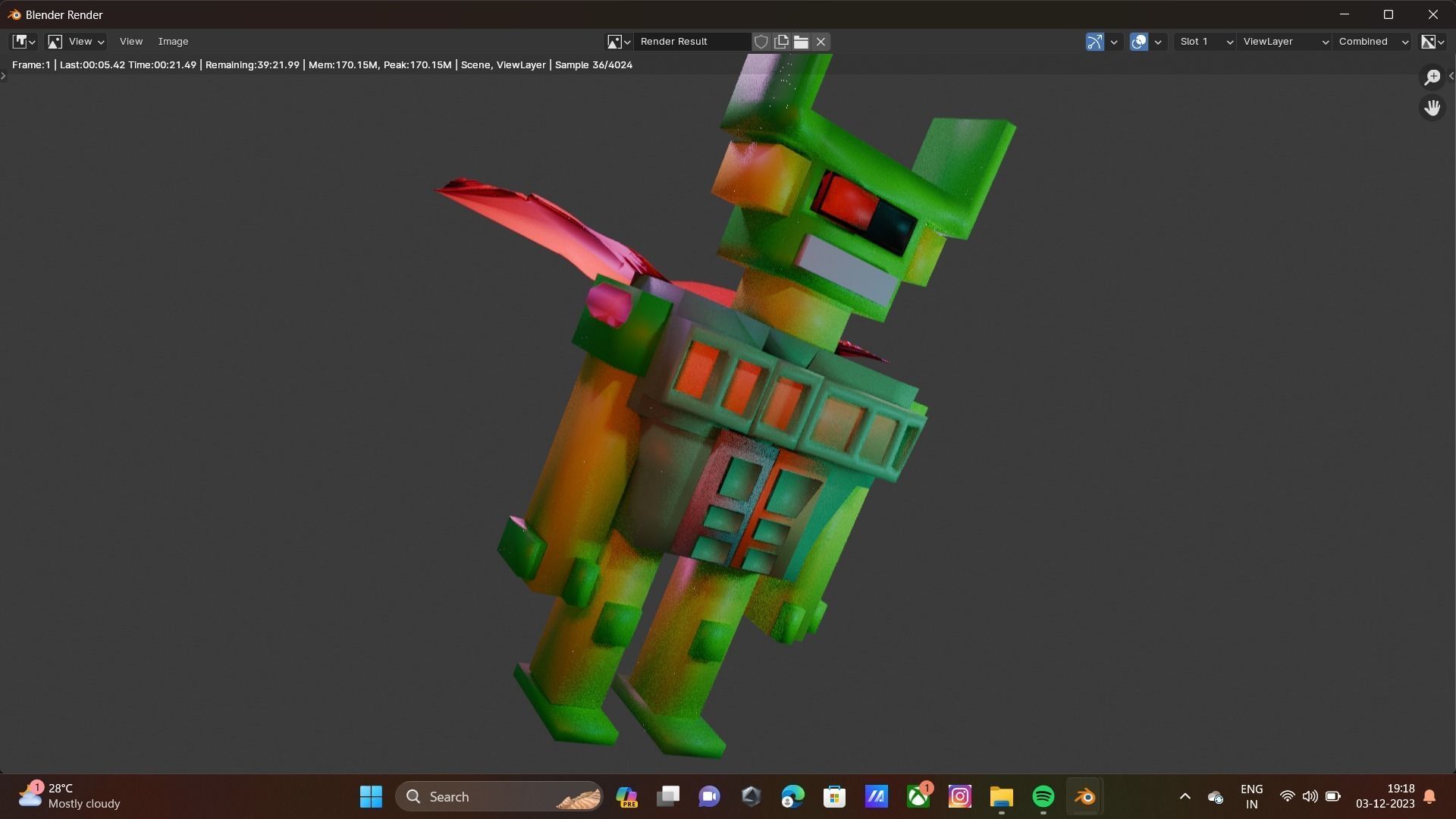Create a new image

tap(781, 42)
